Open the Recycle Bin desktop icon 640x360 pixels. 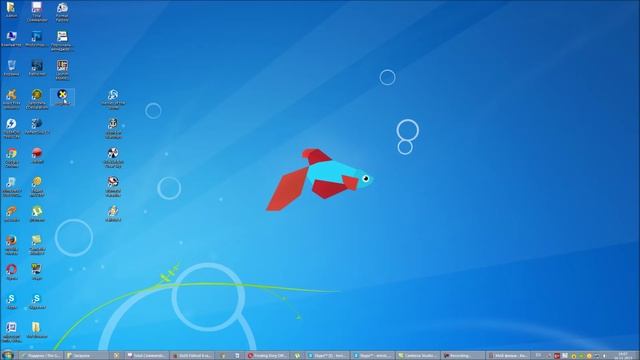point(11,68)
